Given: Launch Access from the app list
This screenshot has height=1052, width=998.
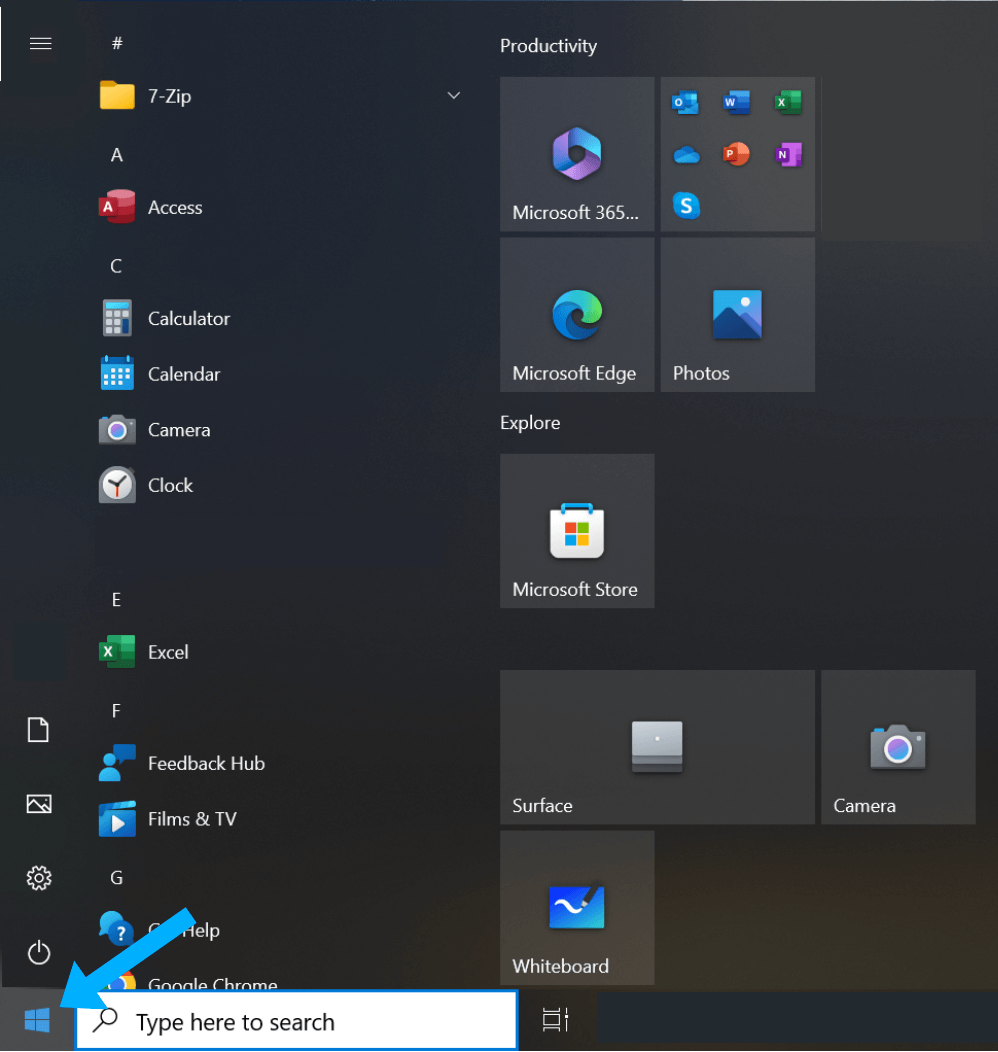Looking at the screenshot, I should pos(175,208).
